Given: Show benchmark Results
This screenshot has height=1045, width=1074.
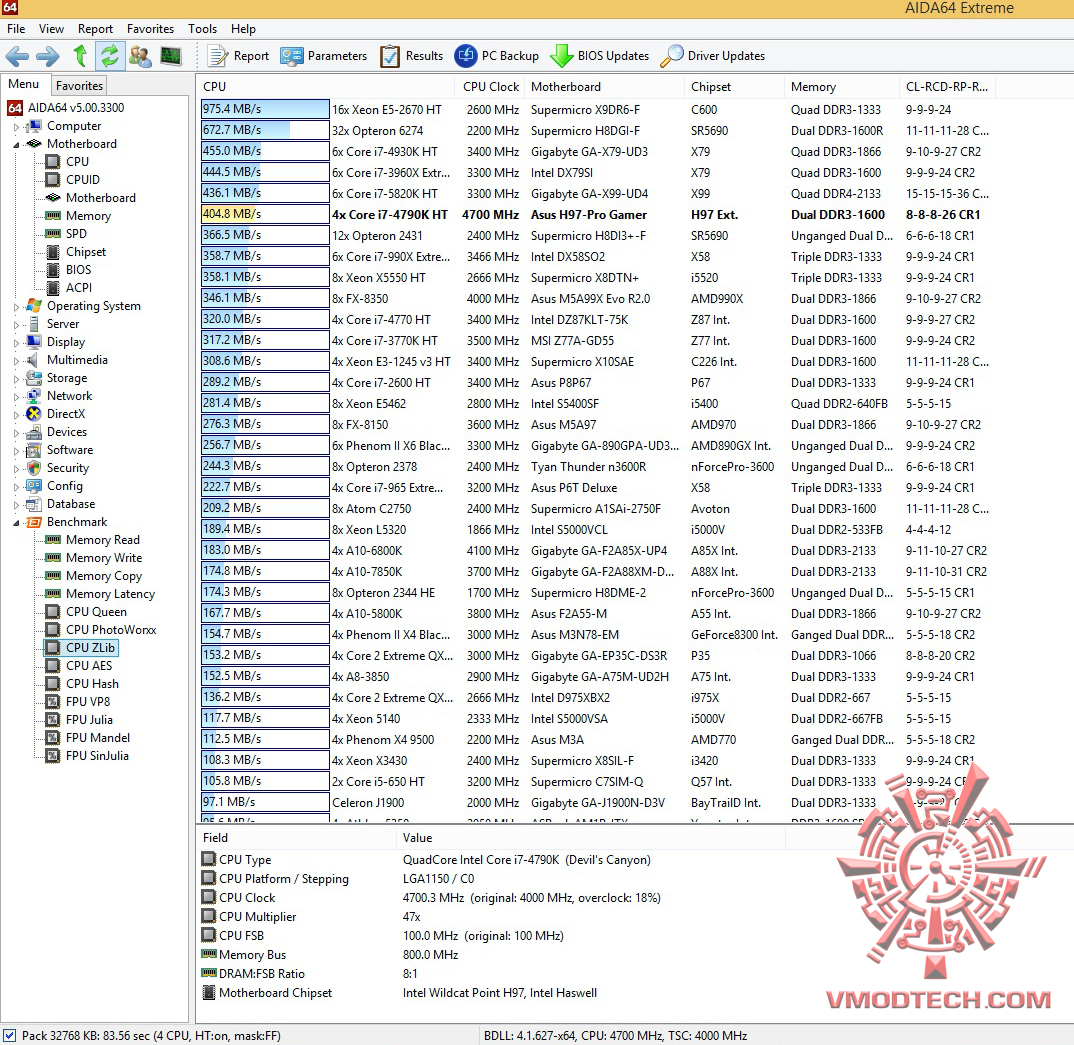Looking at the screenshot, I should 412,56.
